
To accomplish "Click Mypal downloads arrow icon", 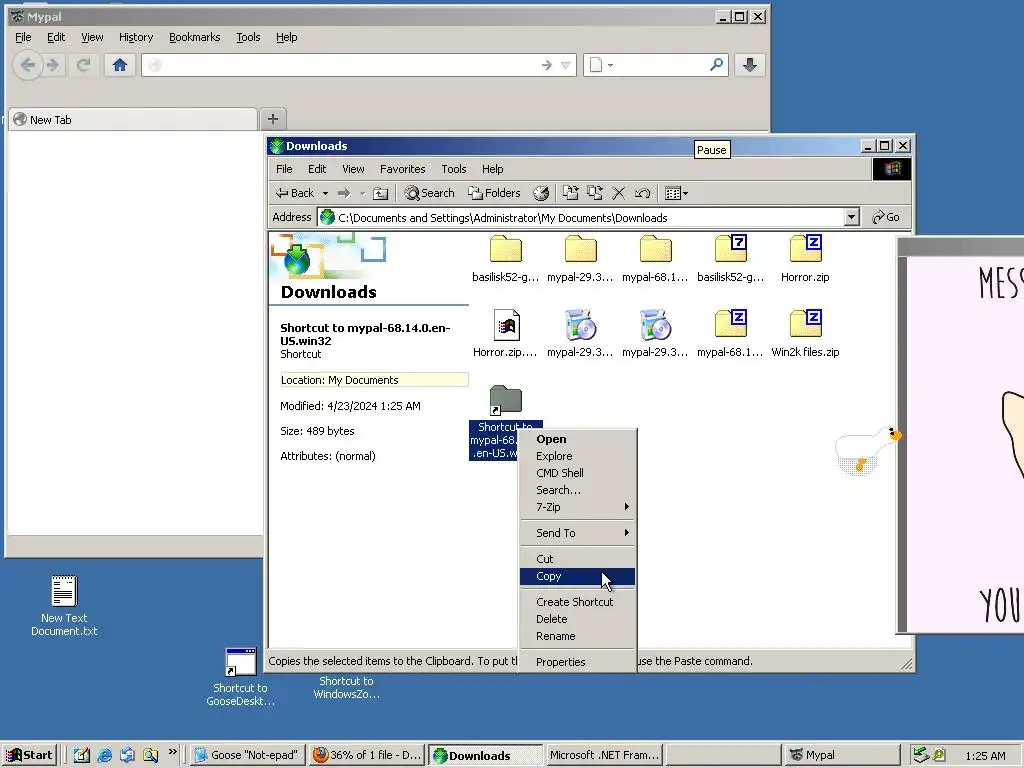I will 750,65.
